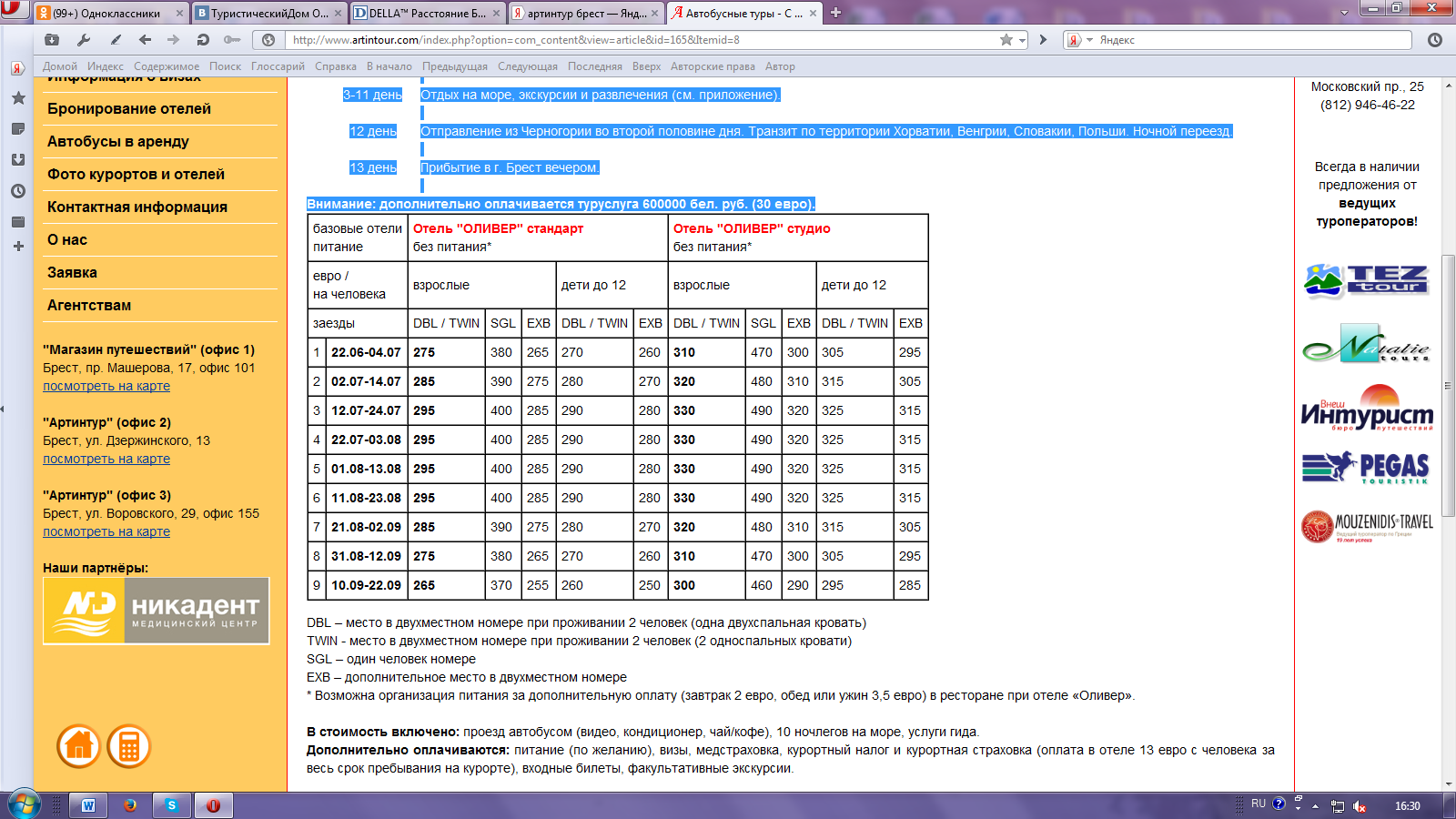
Task: Open Контактная информация link
Action: 137,207
